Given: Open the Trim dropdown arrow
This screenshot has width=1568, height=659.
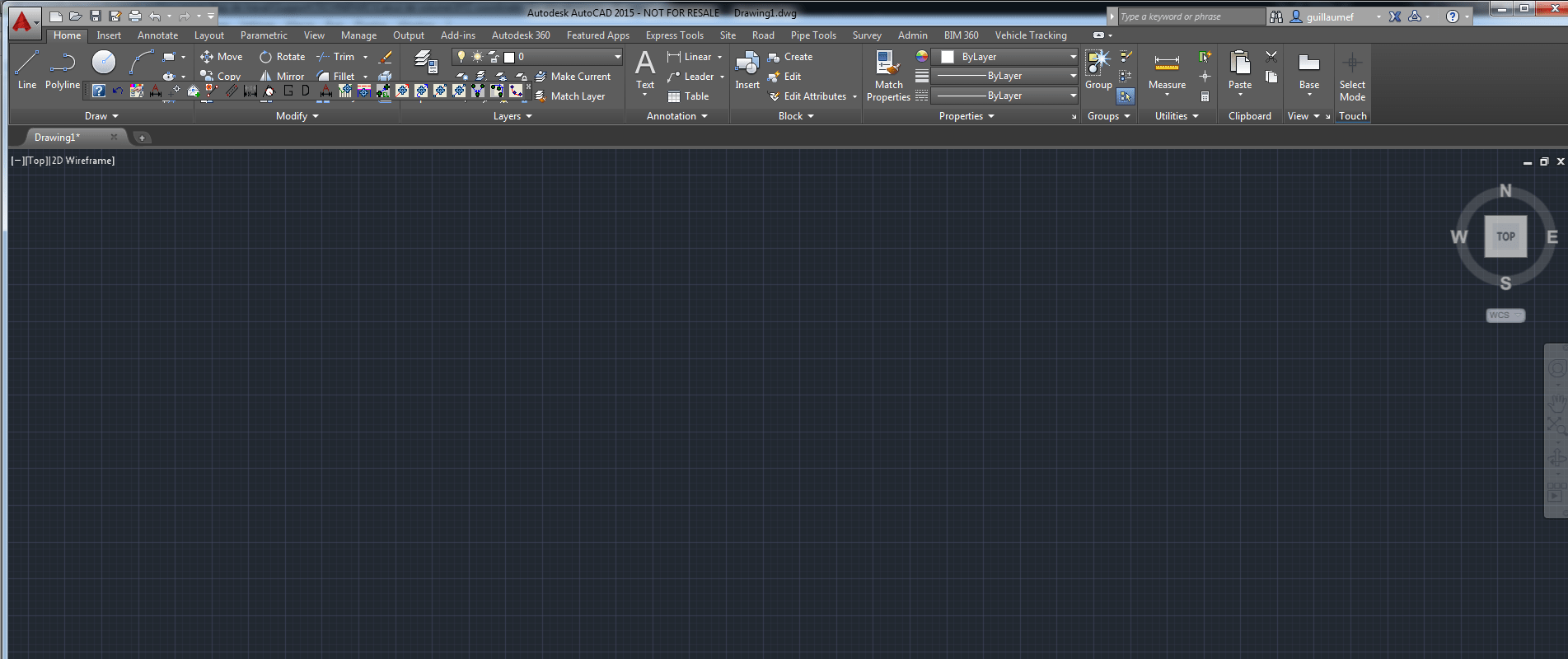Looking at the screenshot, I should pos(365,57).
